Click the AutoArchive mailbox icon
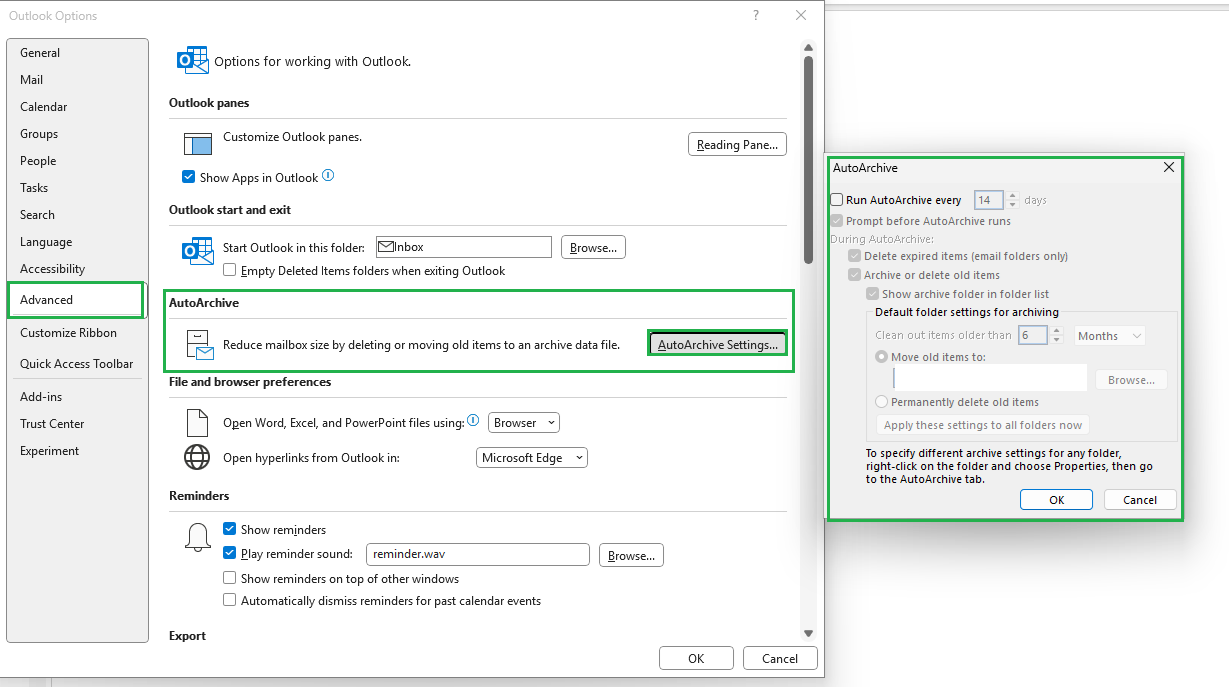 coord(200,344)
